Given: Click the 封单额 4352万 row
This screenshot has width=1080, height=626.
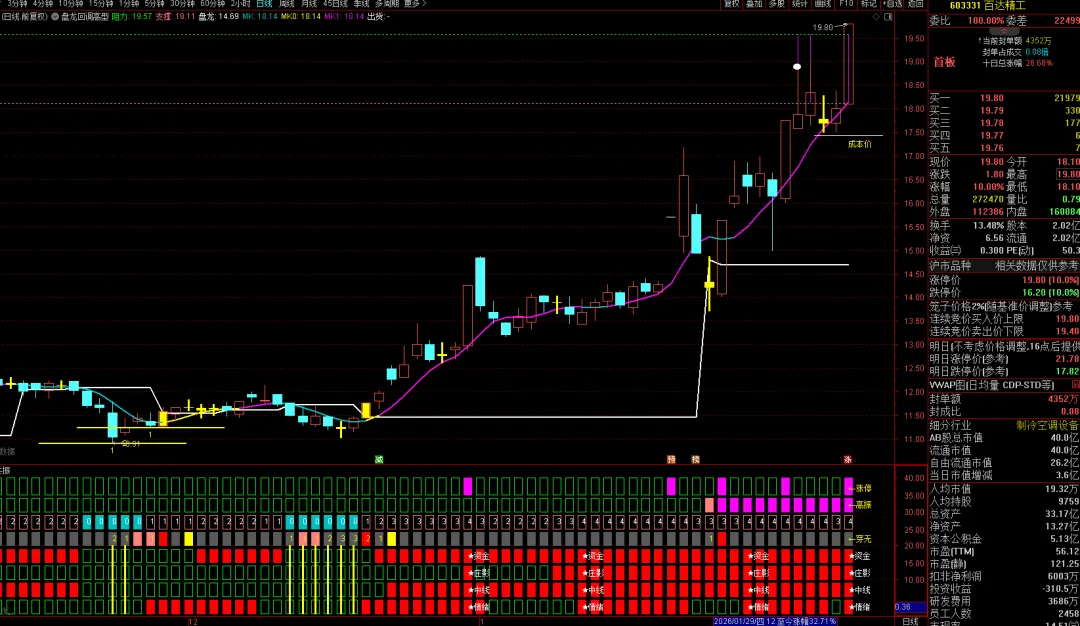Looking at the screenshot, I should (x=1004, y=399).
